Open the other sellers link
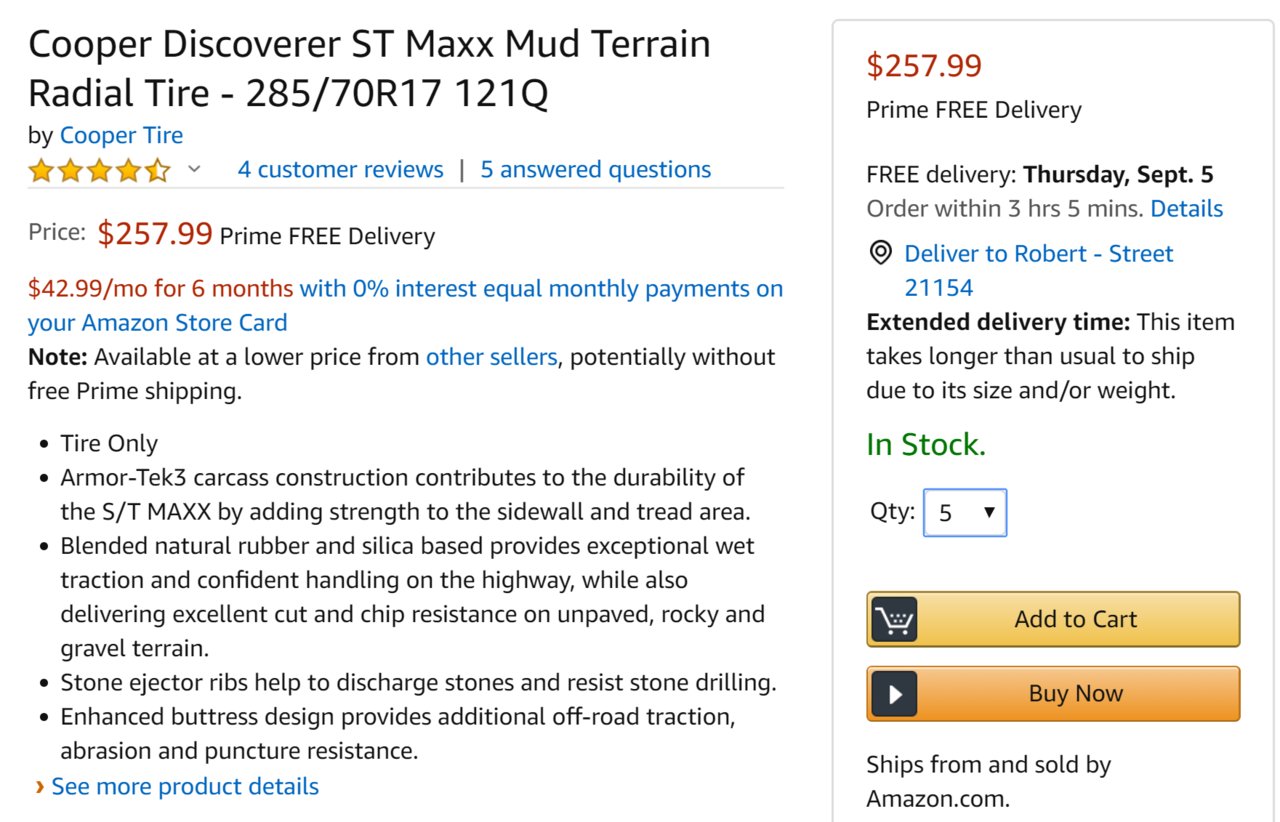1280x822 pixels. [x=491, y=357]
